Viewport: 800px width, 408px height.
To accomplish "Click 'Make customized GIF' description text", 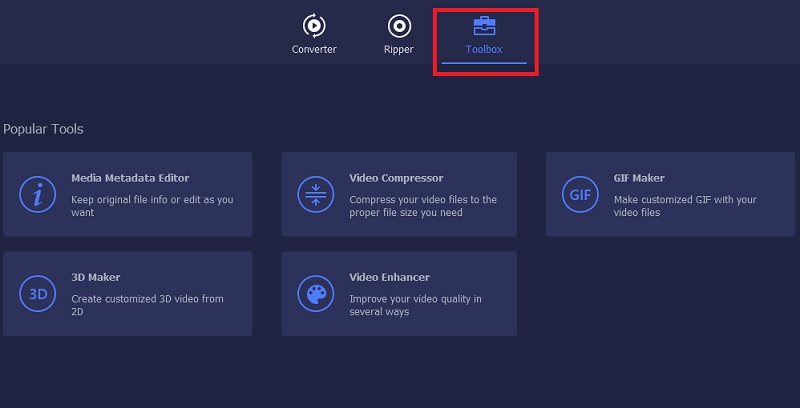I will click(685, 206).
